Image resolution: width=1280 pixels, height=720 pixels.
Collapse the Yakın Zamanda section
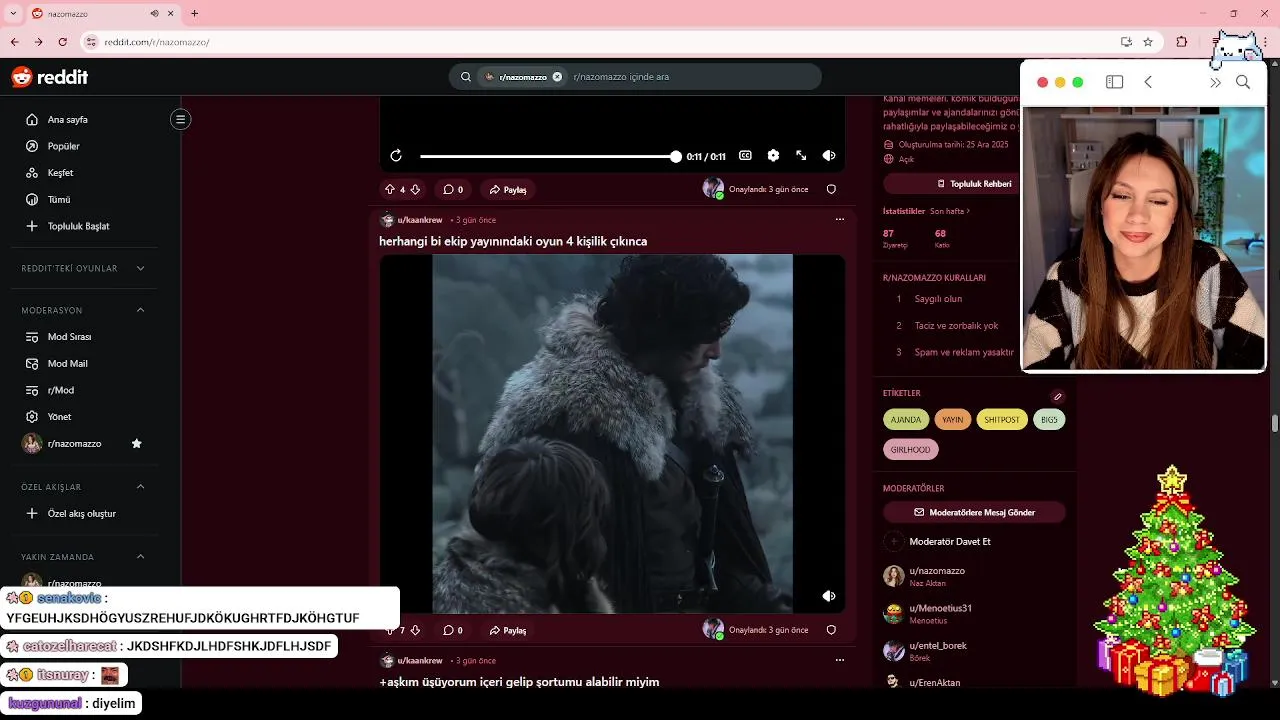[85, 557]
